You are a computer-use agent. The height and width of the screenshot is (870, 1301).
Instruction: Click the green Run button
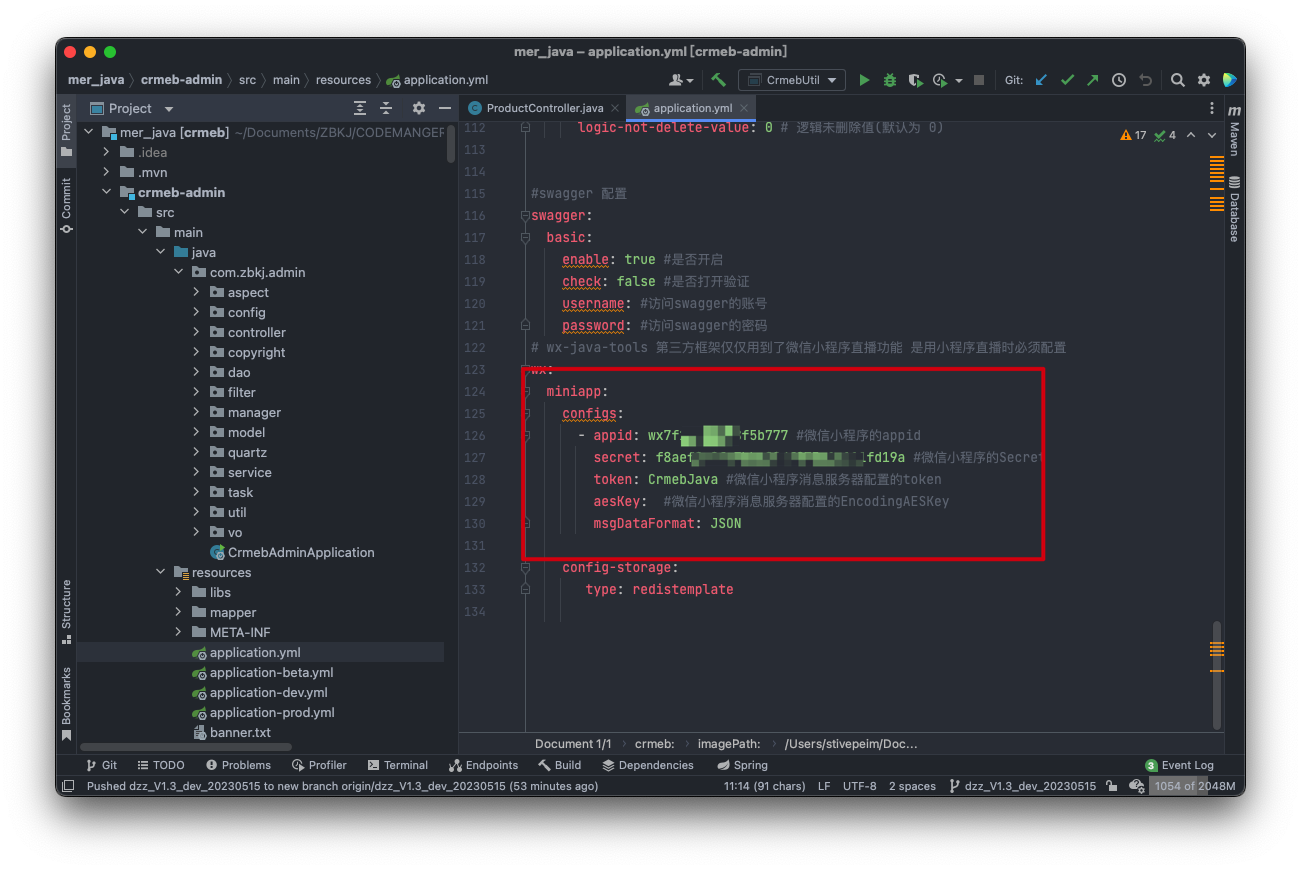point(864,80)
